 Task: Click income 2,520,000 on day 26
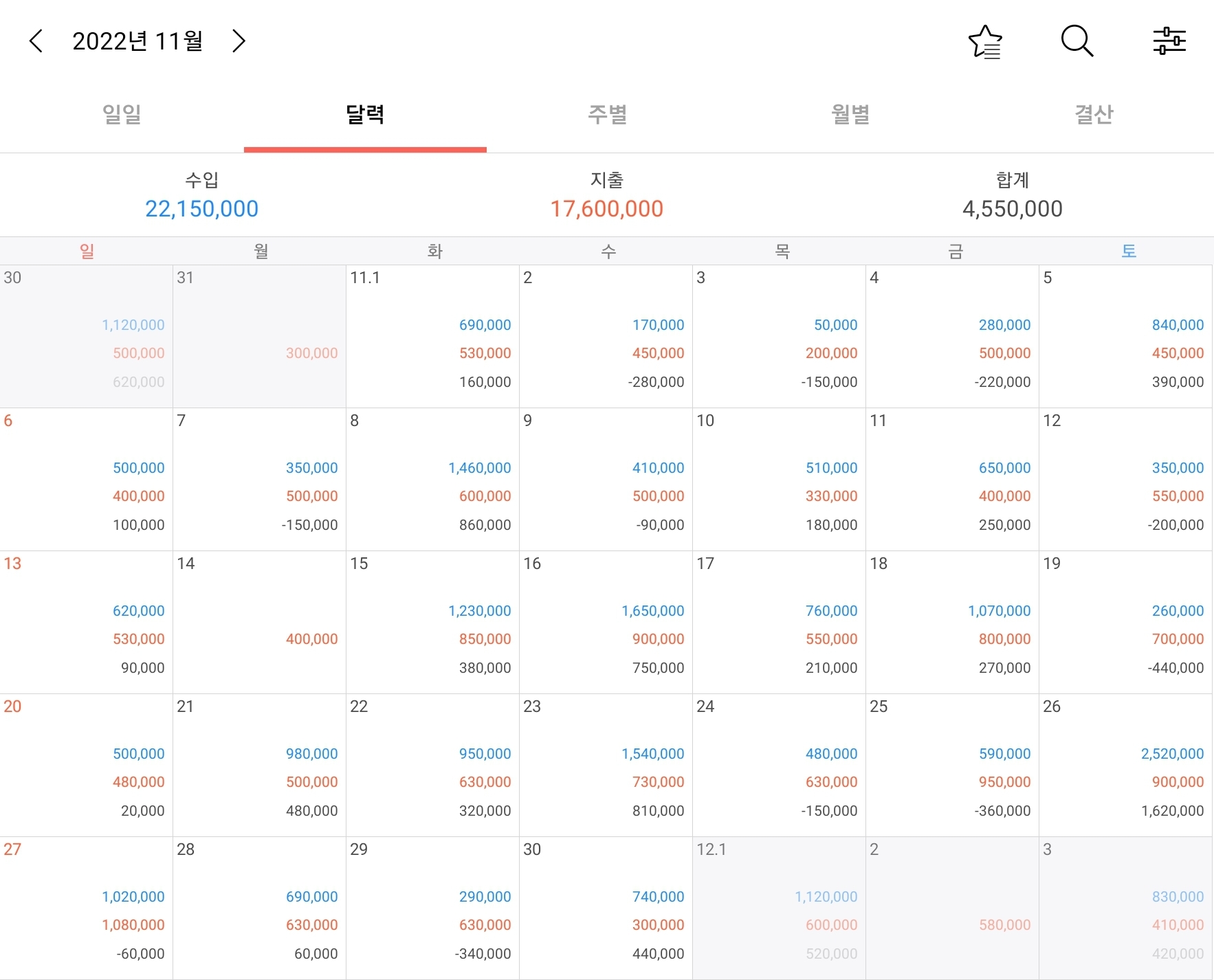click(x=1173, y=754)
